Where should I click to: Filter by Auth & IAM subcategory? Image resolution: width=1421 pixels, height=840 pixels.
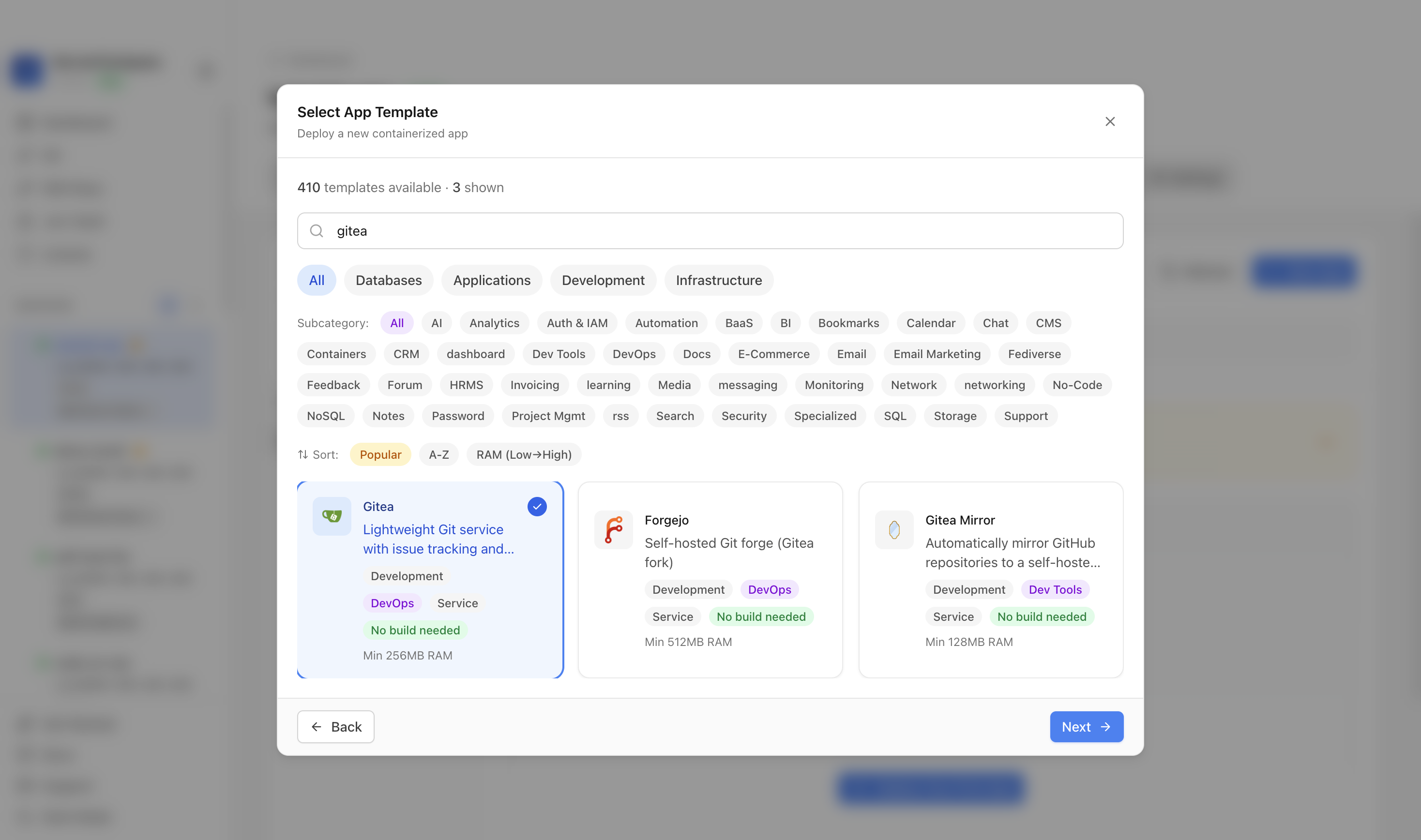click(577, 323)
